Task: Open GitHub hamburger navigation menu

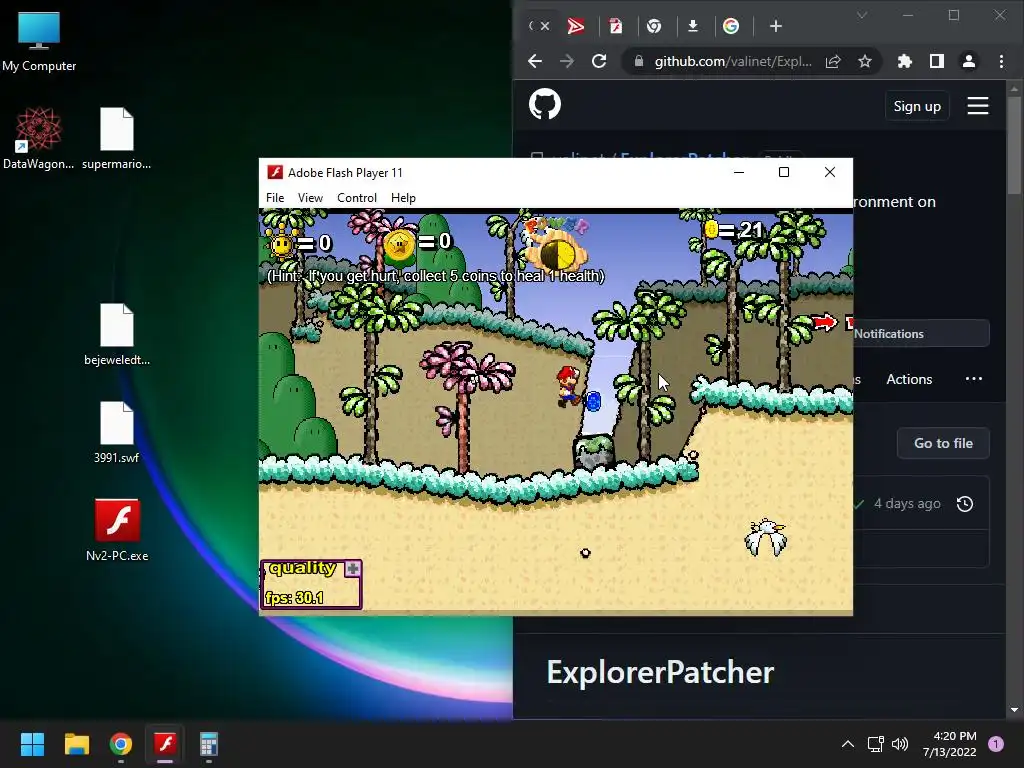Action: pos(978,106)
